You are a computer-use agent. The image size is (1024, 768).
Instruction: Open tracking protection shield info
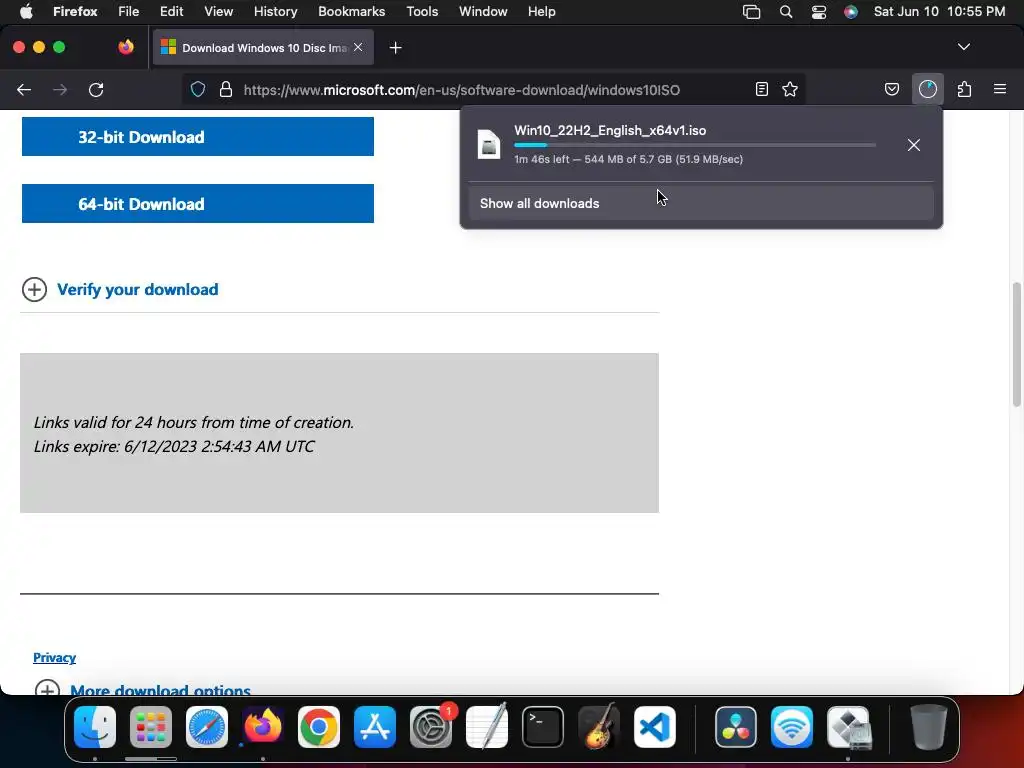tap(198, 89)
